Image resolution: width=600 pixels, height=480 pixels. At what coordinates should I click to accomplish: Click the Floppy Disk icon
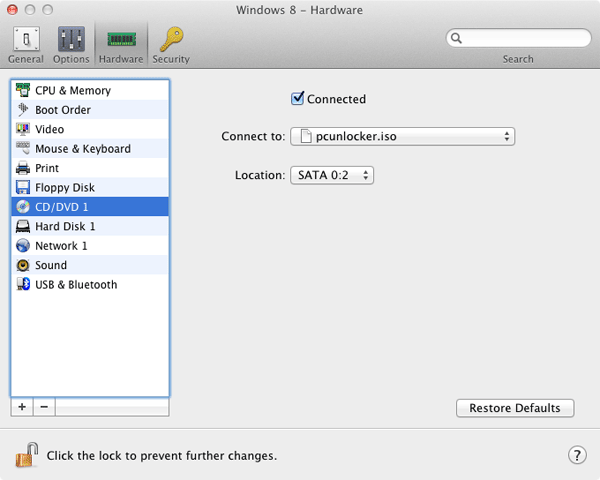pos(23,188)
